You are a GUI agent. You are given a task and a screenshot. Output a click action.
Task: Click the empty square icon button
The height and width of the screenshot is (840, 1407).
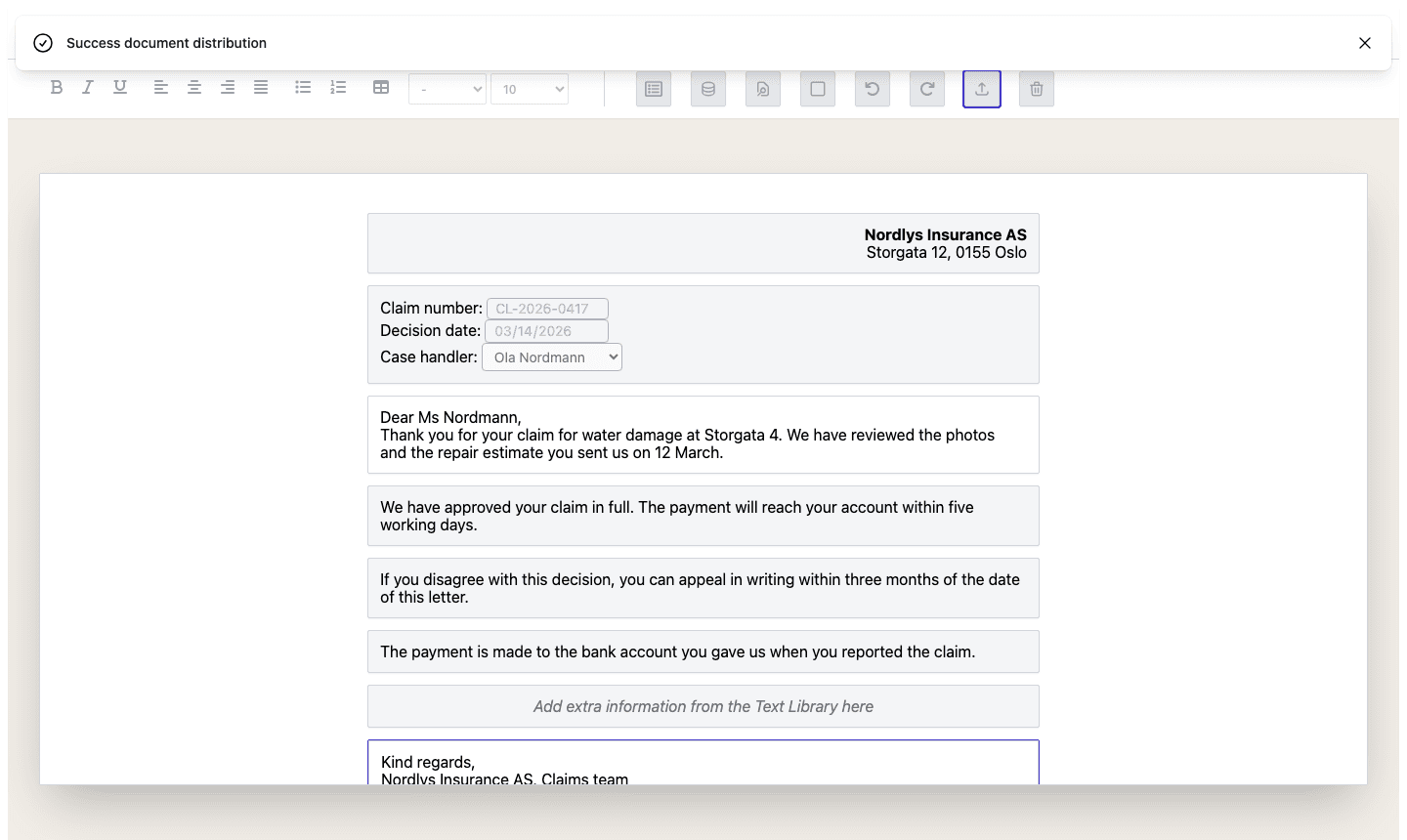tap(818, 89)
